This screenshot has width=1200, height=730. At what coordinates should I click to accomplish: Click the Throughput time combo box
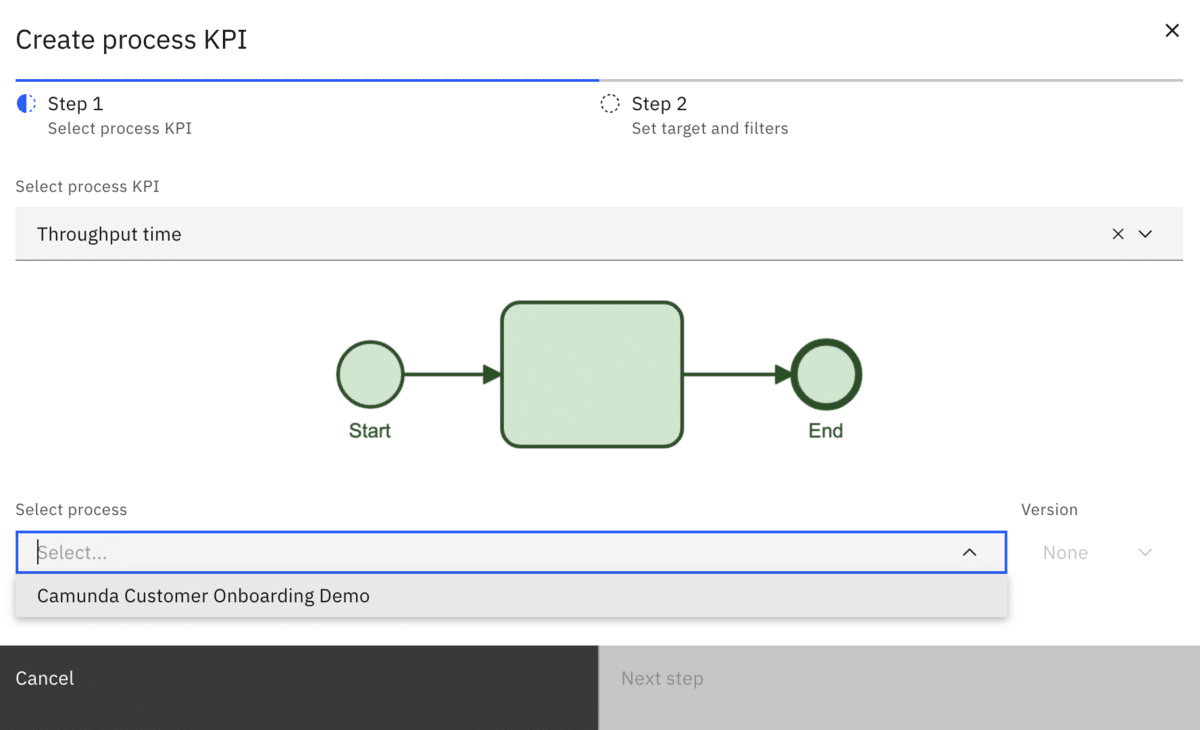[x=599, y=234]
